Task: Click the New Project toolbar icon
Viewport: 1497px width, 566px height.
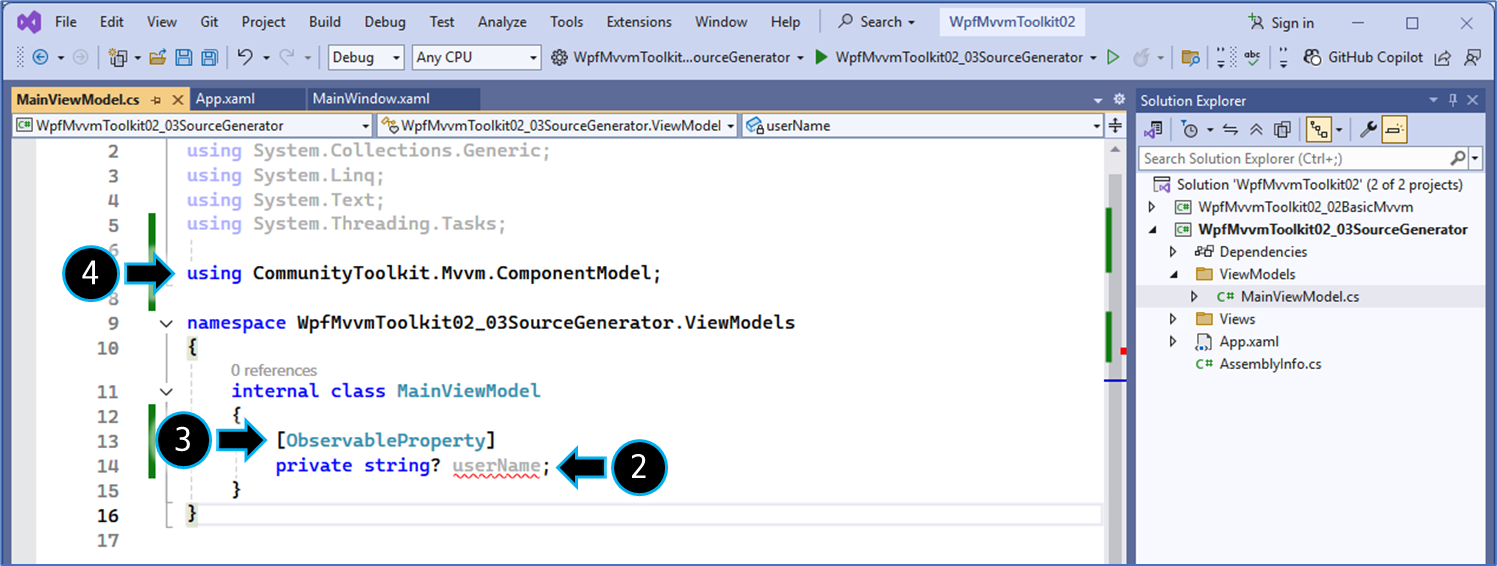Action: (x=118, y=58)
